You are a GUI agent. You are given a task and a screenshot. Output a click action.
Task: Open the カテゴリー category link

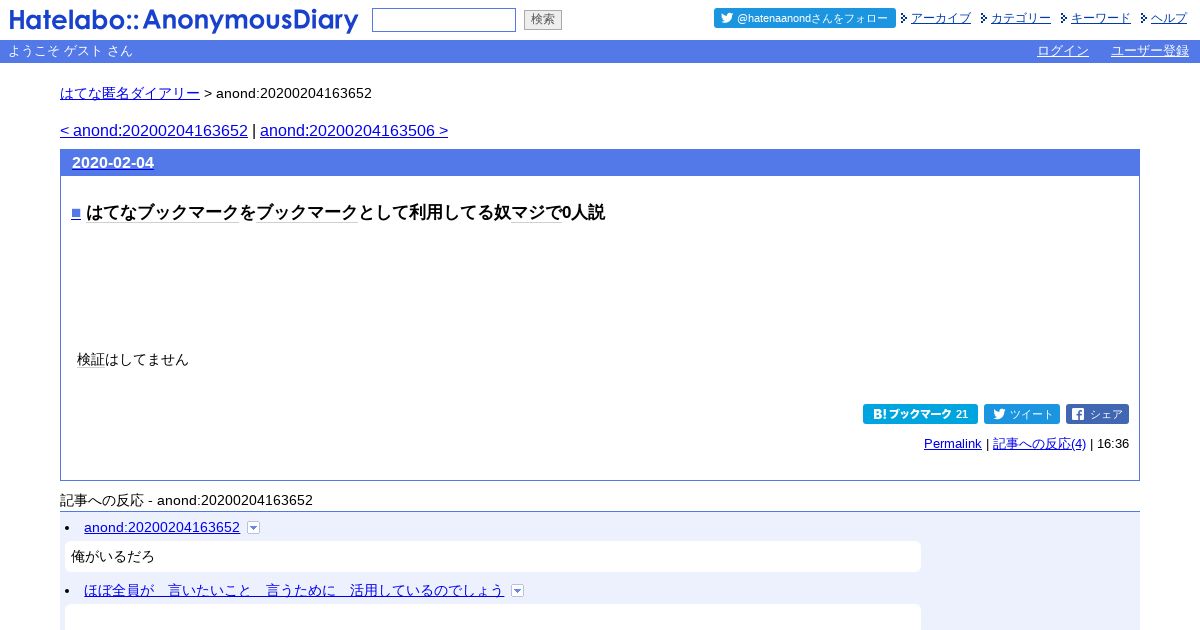[1020, 18]
